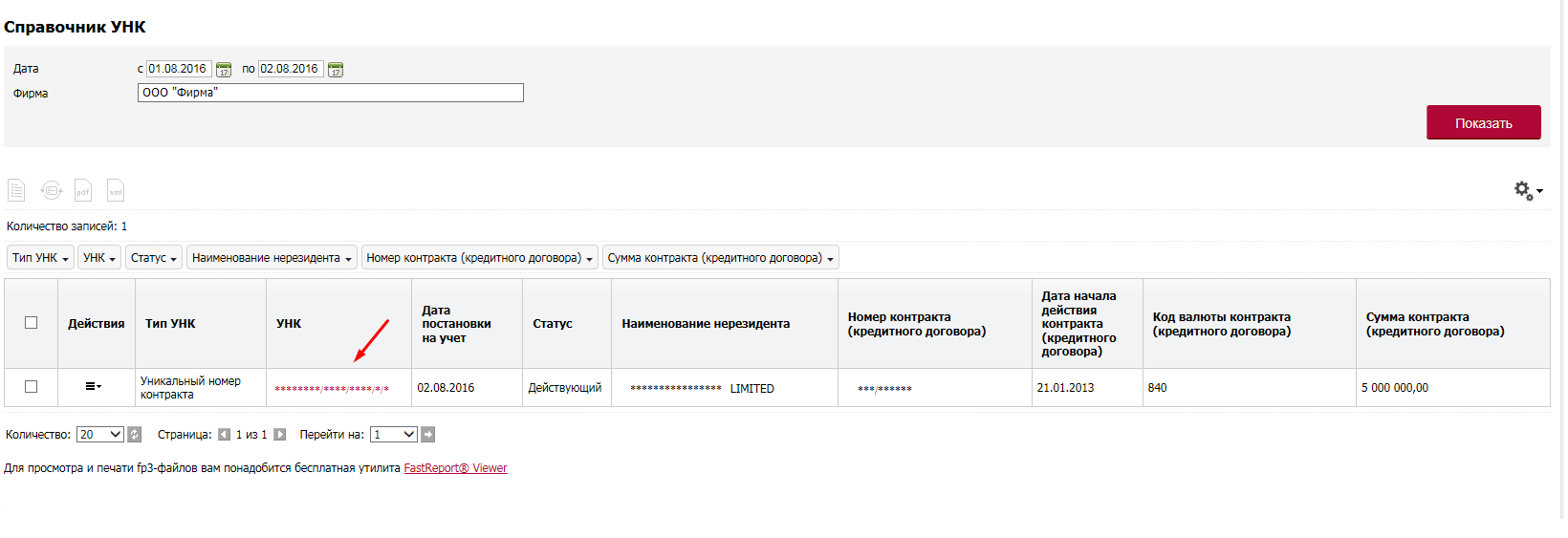Click the print preview icon in the toolbar
This screenshot has width=1568, height=538.
[x=51, y=190]
